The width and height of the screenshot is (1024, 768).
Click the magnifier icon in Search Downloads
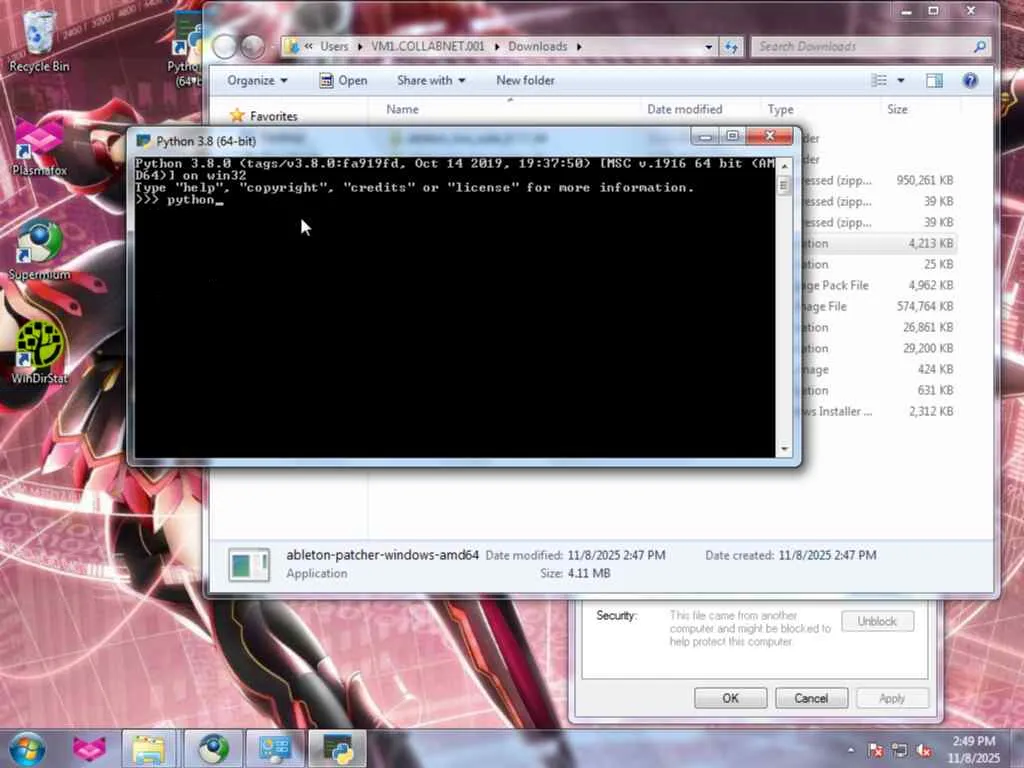pos(979,46)
